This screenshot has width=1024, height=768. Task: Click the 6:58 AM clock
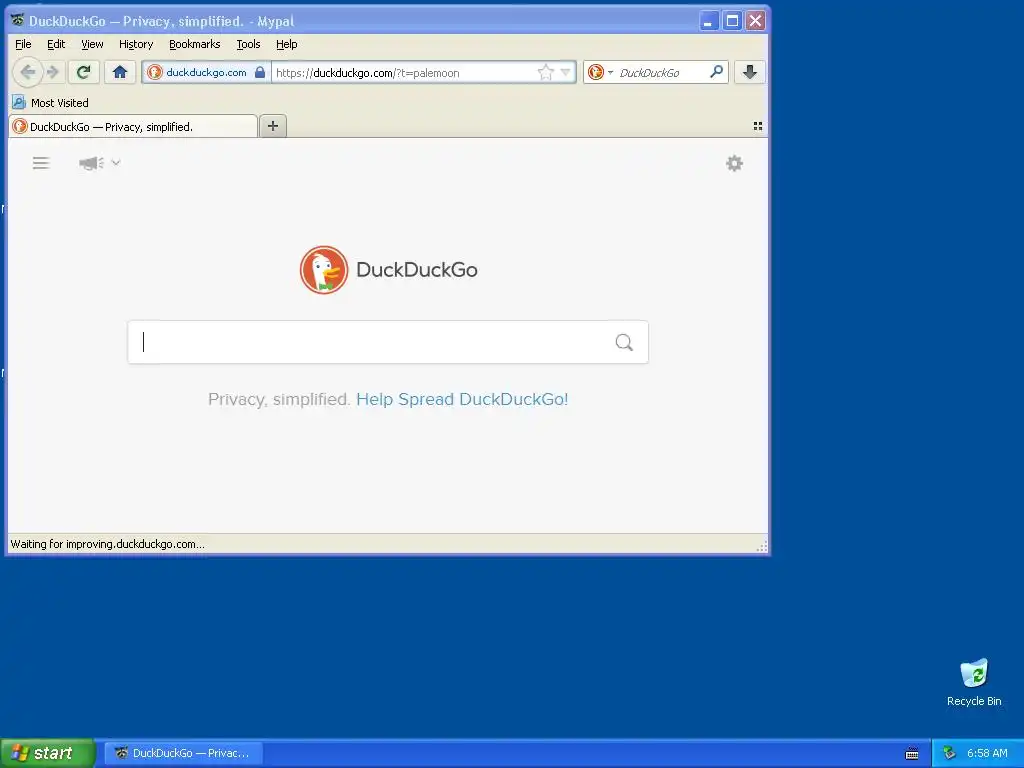[x=987, y=753]
